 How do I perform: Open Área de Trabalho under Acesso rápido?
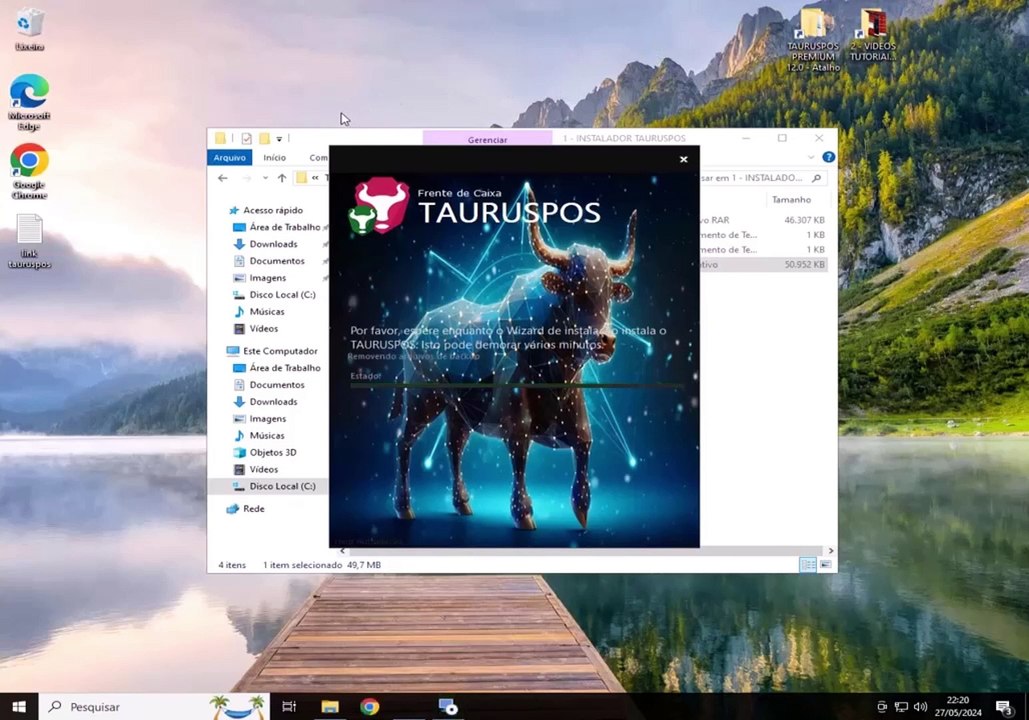point(285,227)
